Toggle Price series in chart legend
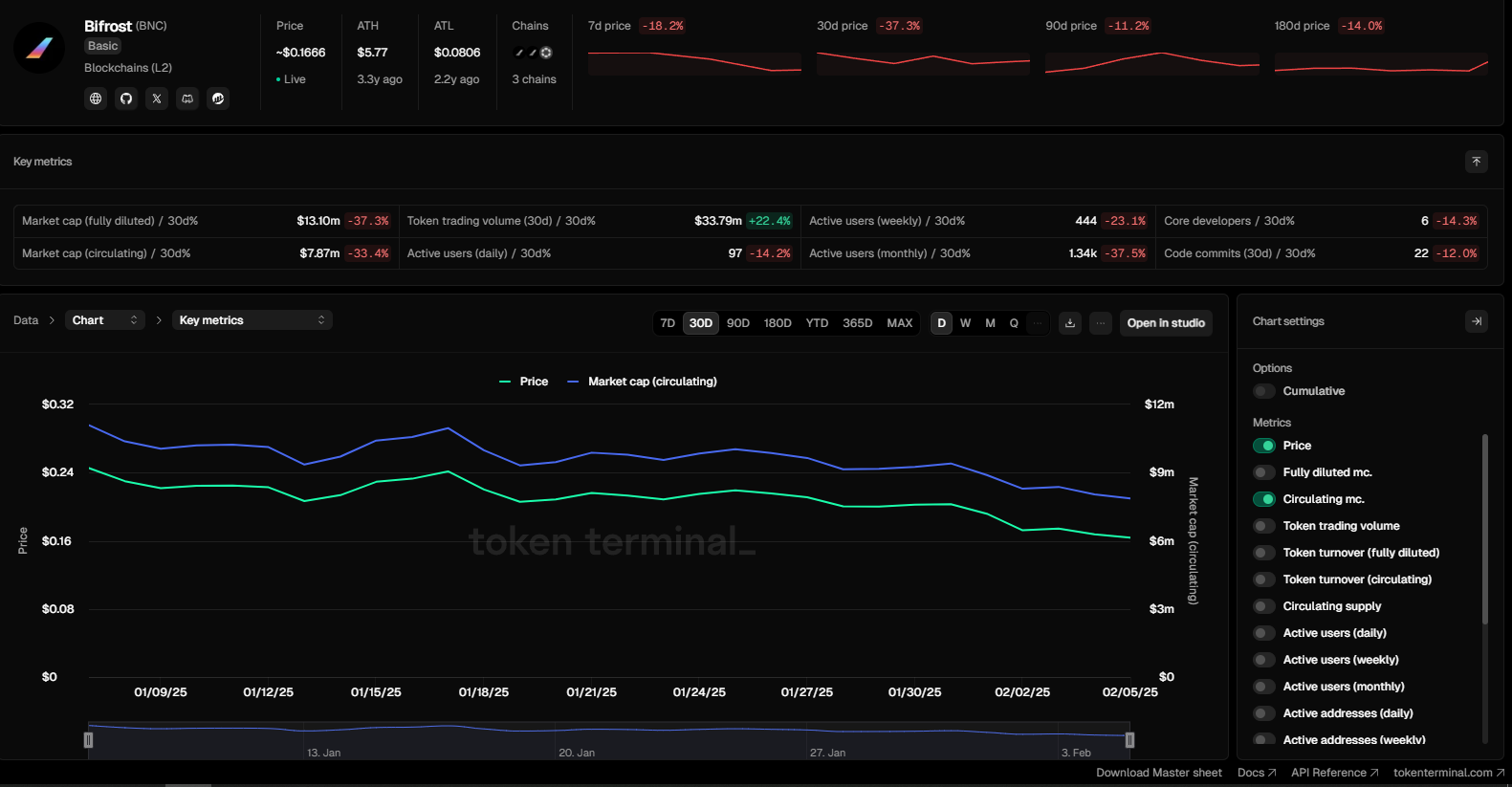 (x=524, y=382)
